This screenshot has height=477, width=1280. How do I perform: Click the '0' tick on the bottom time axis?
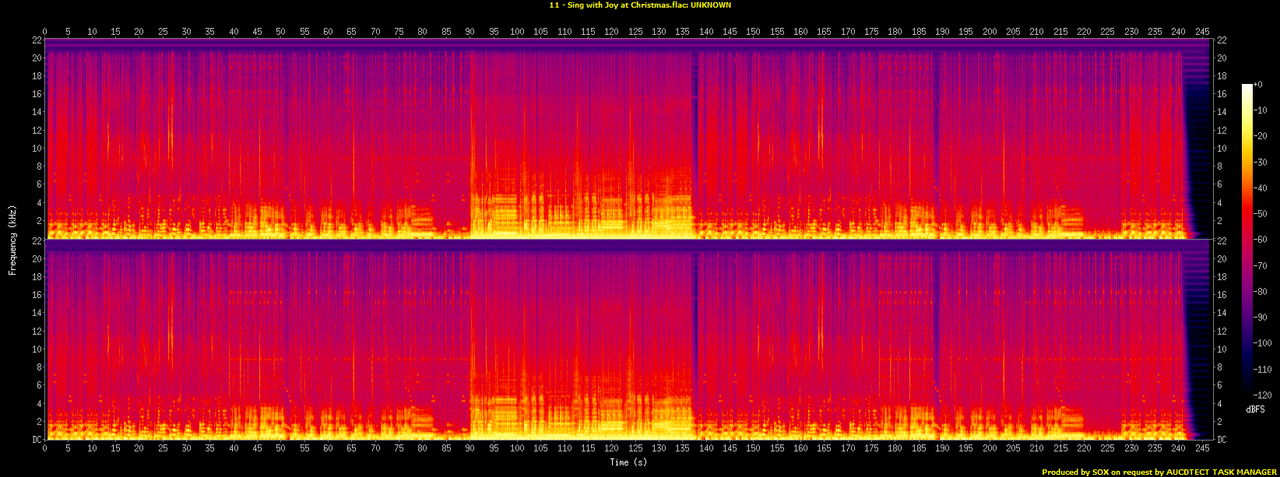[45, 450]
